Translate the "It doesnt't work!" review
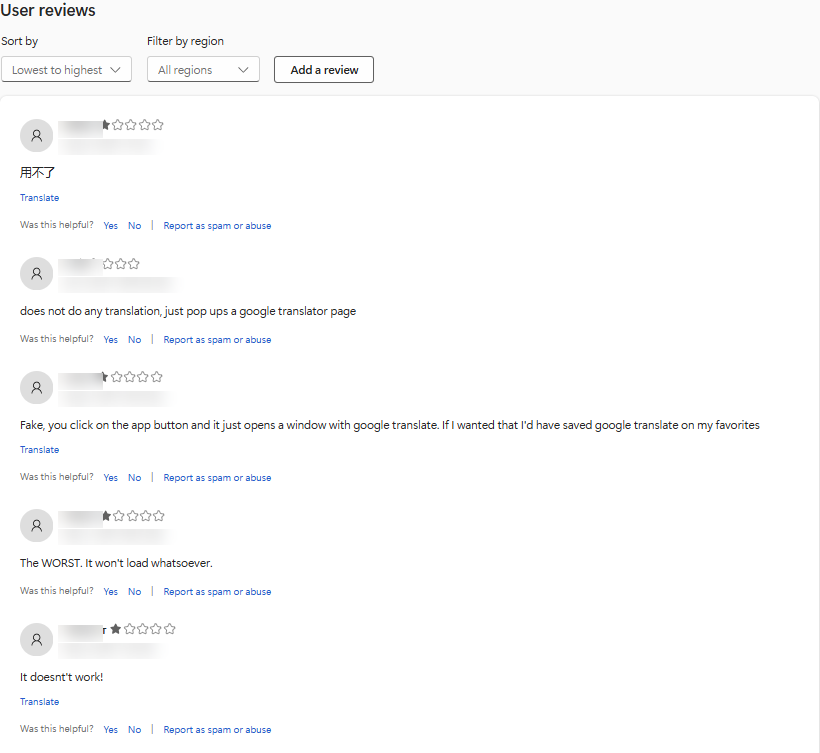820x753 pixels. 39,702
